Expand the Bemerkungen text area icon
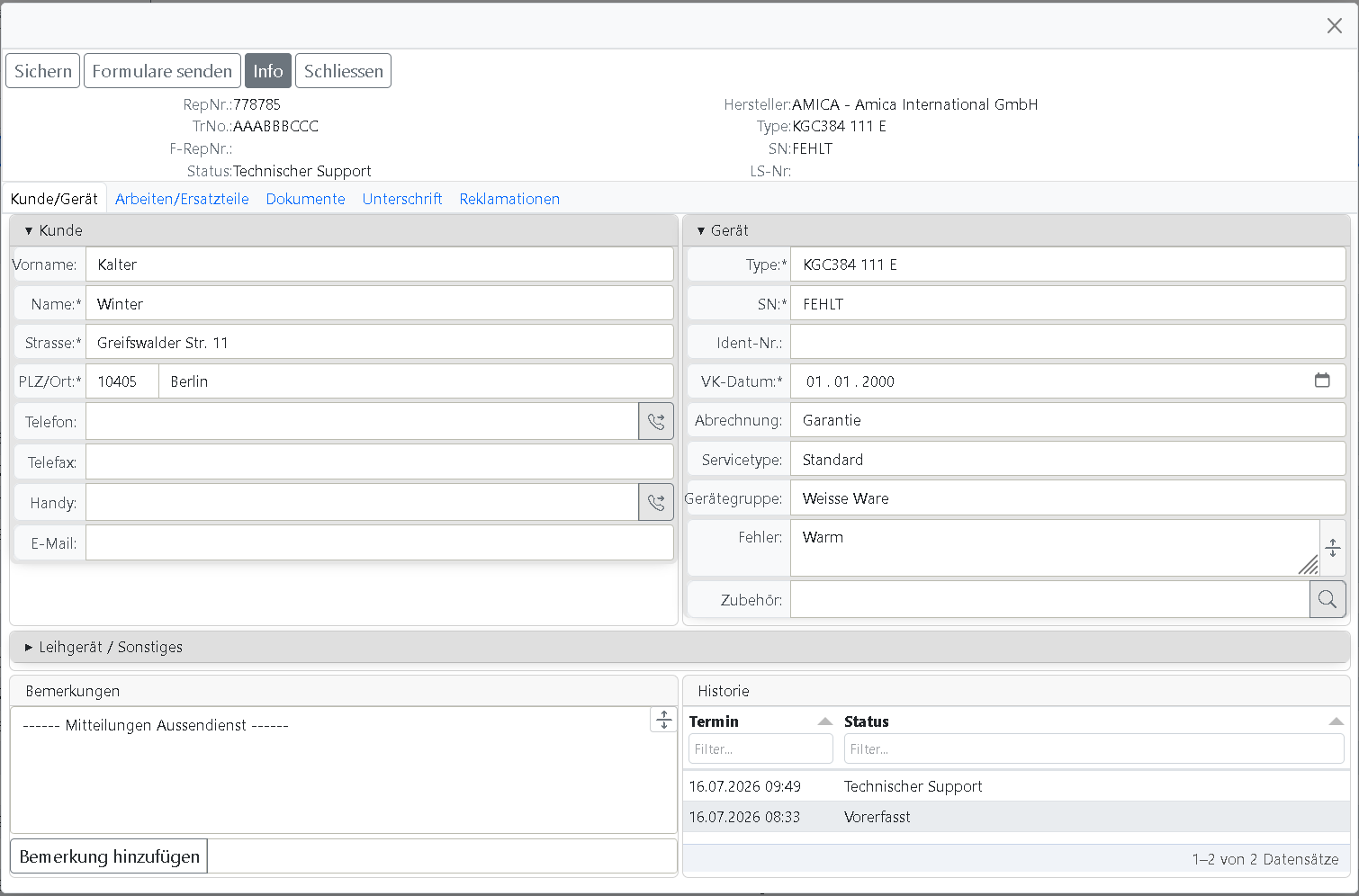The image size is (1359, 896). click(663, 720)
